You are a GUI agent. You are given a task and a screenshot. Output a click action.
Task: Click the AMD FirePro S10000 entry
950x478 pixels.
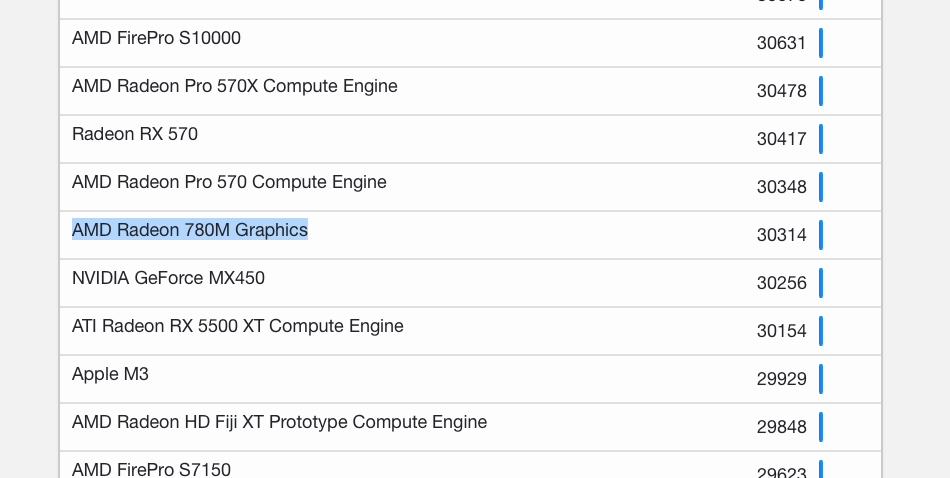pos(156,38)
